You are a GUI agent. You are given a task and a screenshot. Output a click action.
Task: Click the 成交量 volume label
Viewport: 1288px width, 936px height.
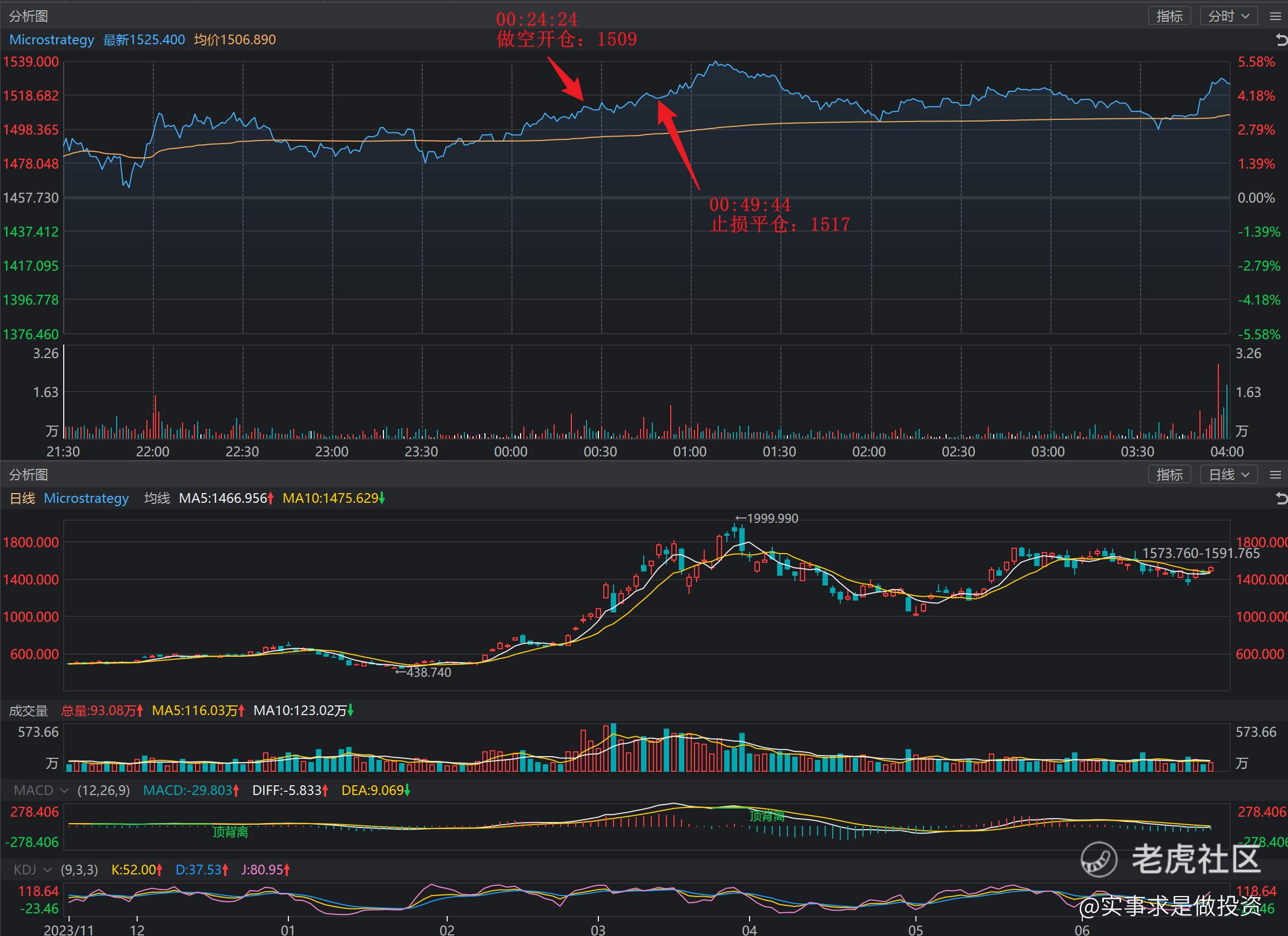(29, 711)
